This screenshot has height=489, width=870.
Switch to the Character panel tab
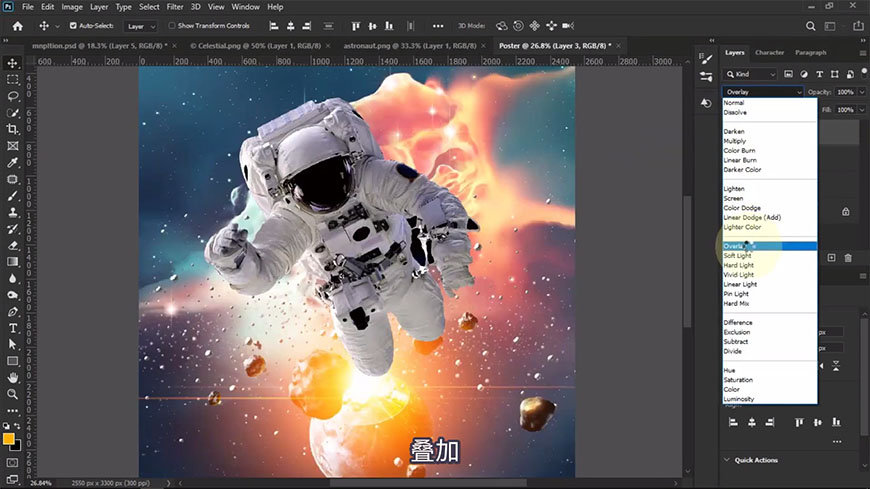point(770,53)
